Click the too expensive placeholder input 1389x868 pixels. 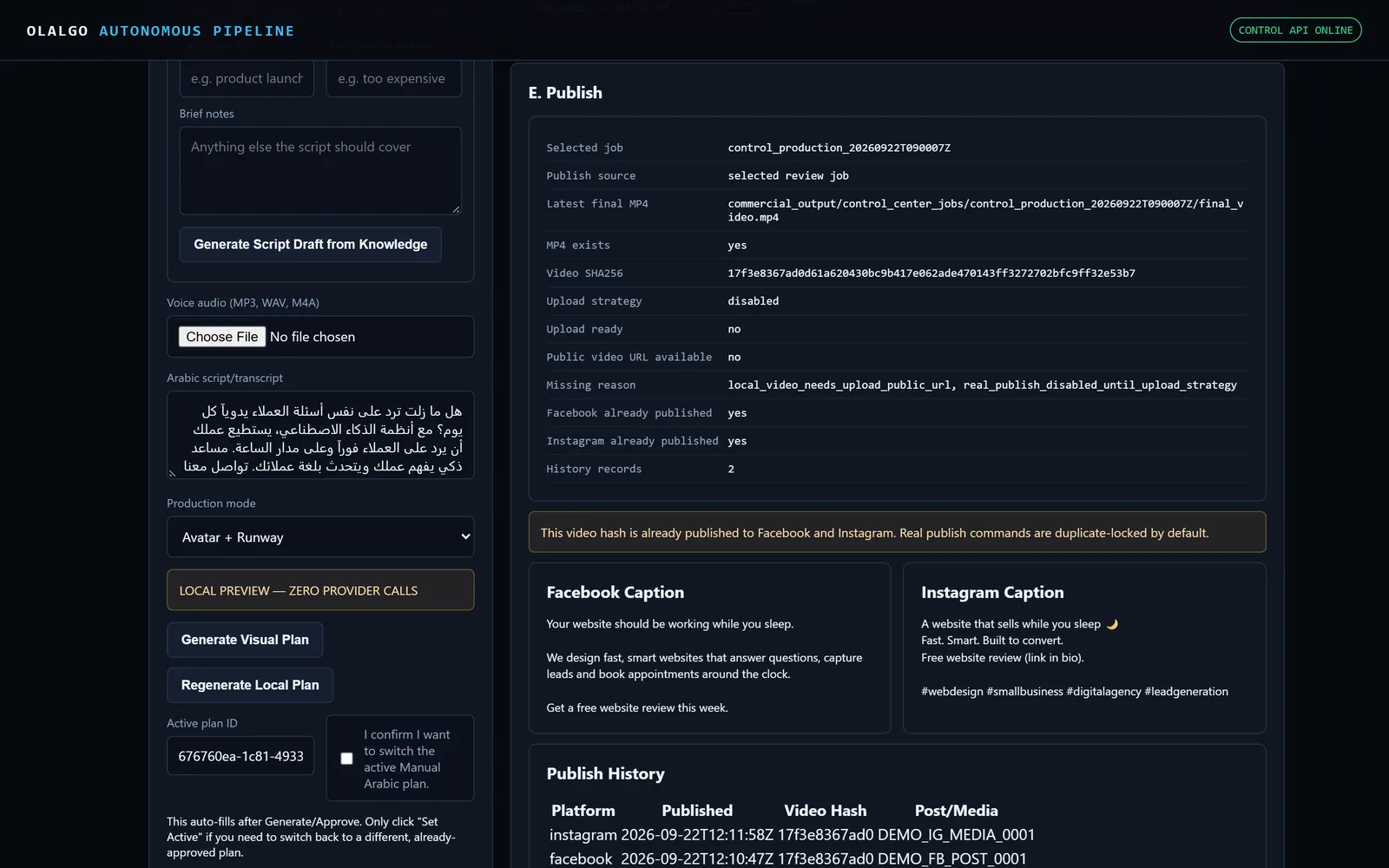click(394, 79)
